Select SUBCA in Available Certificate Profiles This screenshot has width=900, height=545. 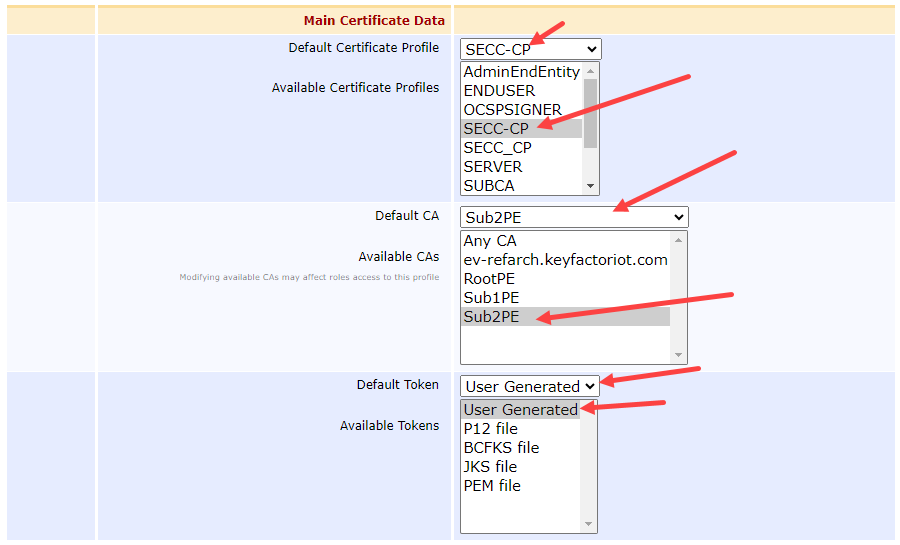489,186
